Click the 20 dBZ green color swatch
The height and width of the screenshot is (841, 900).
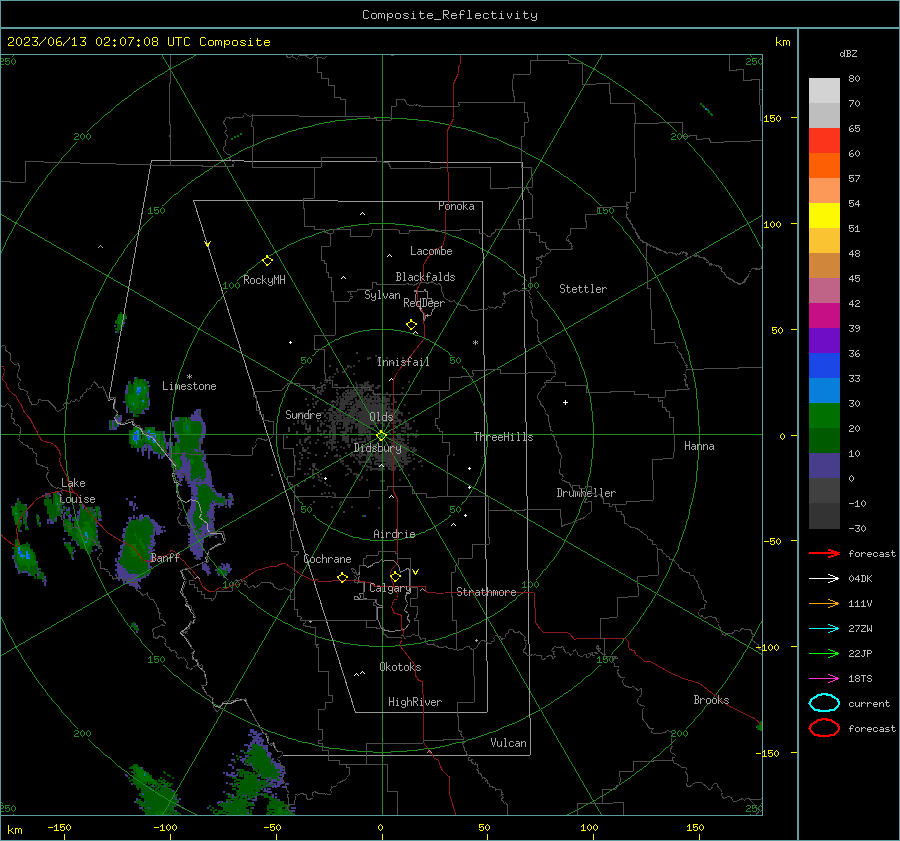[x=824, y=416]
